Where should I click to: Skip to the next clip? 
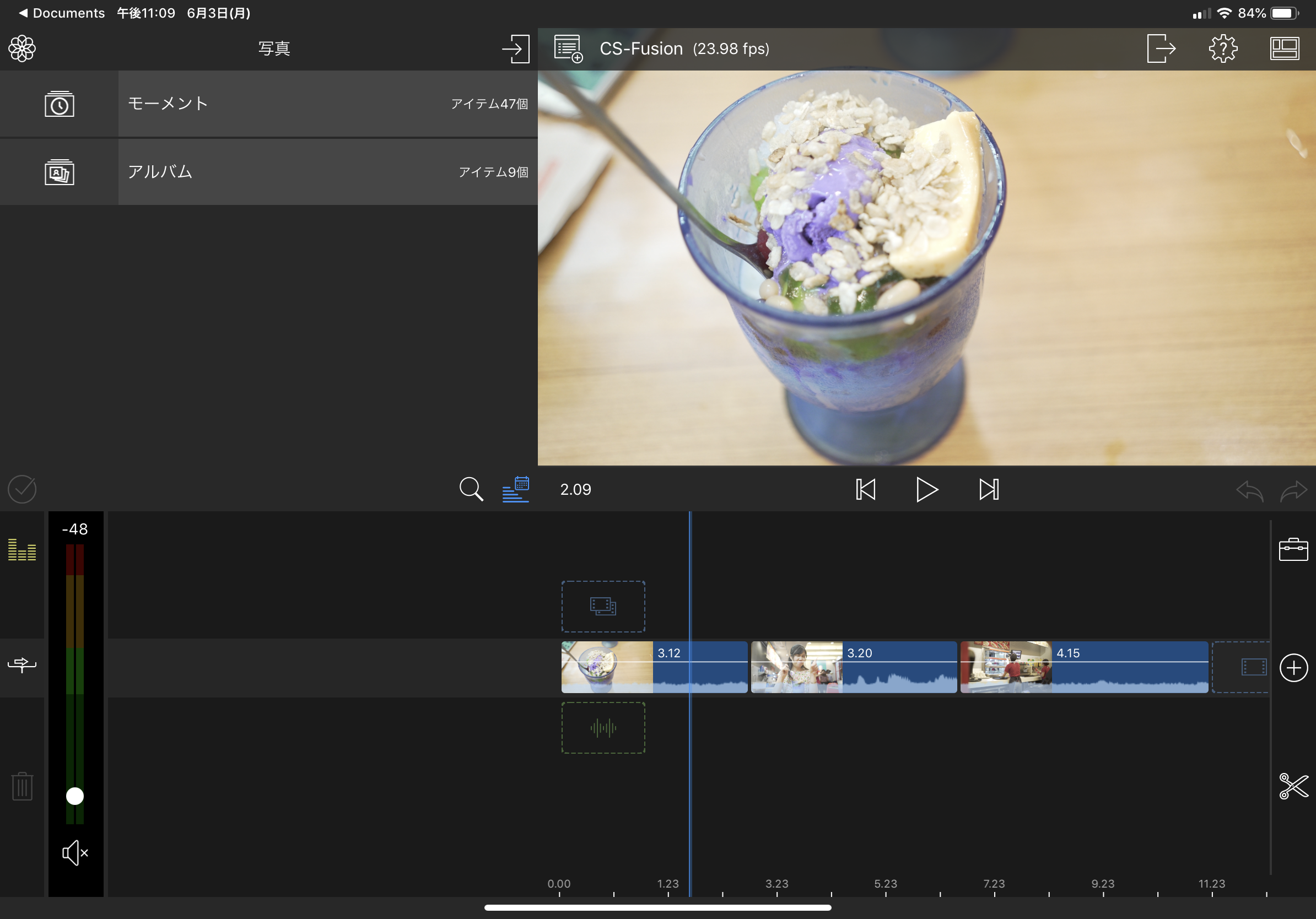(988, 489)
